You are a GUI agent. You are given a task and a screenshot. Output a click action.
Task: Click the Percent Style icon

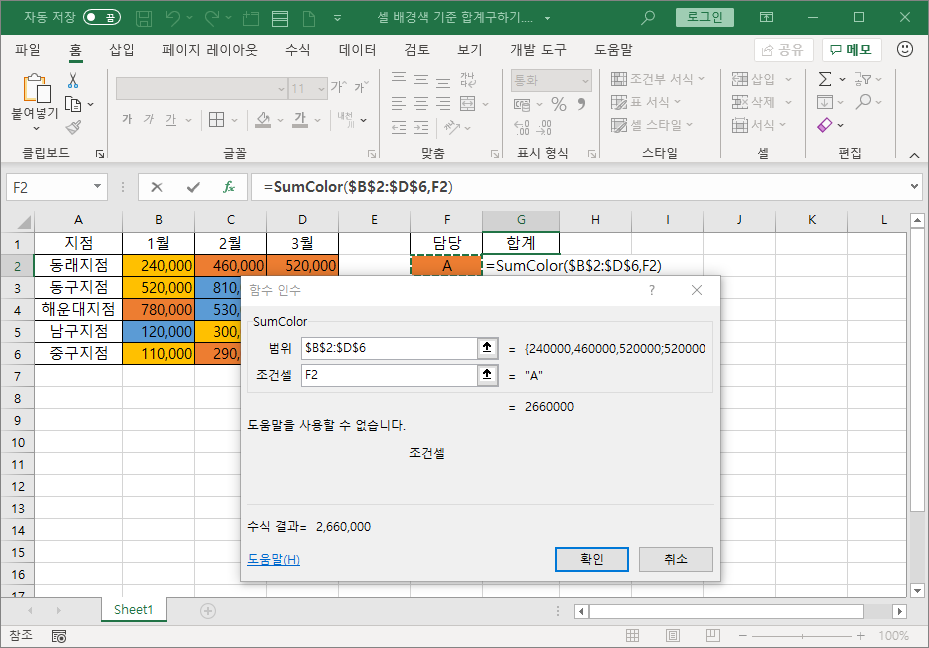point(559,105)
